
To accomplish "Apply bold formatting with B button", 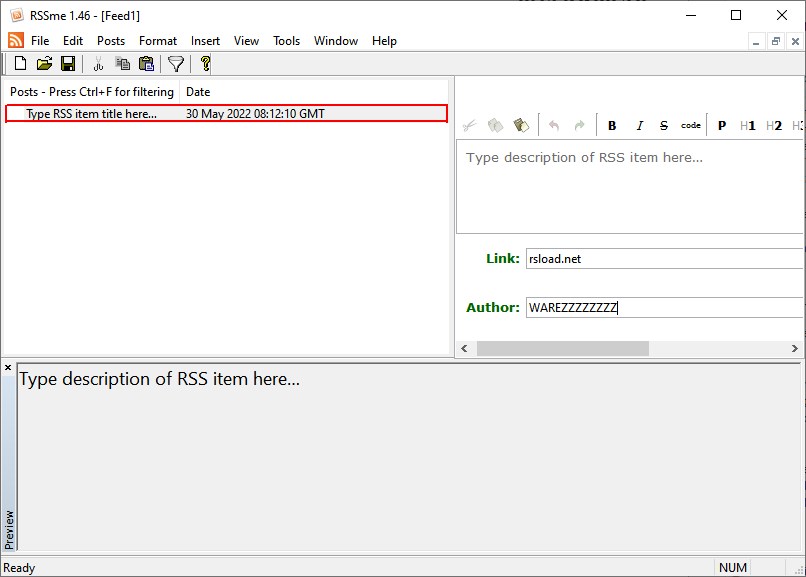I will coord(612,125).
